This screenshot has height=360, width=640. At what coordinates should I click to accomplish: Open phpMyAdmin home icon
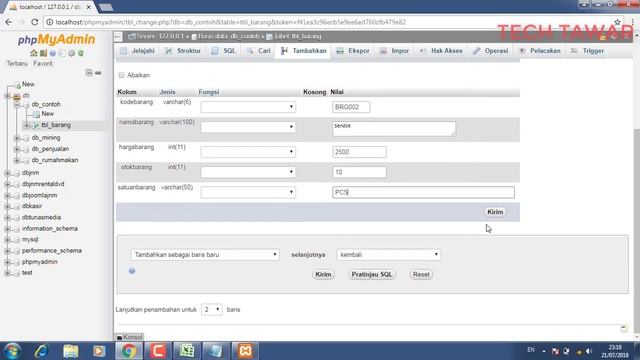[x=34, y=53]
